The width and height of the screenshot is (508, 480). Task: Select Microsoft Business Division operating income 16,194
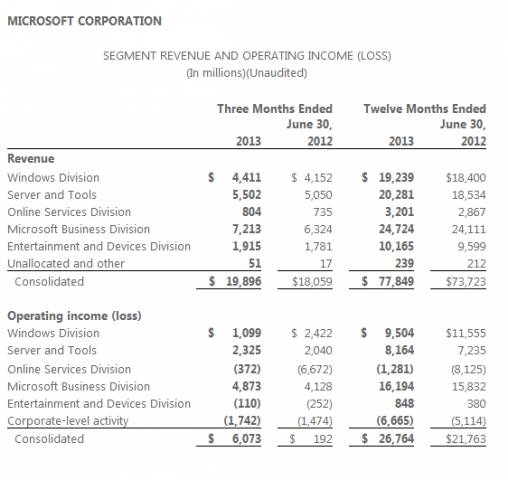click(x=396, y=386)
